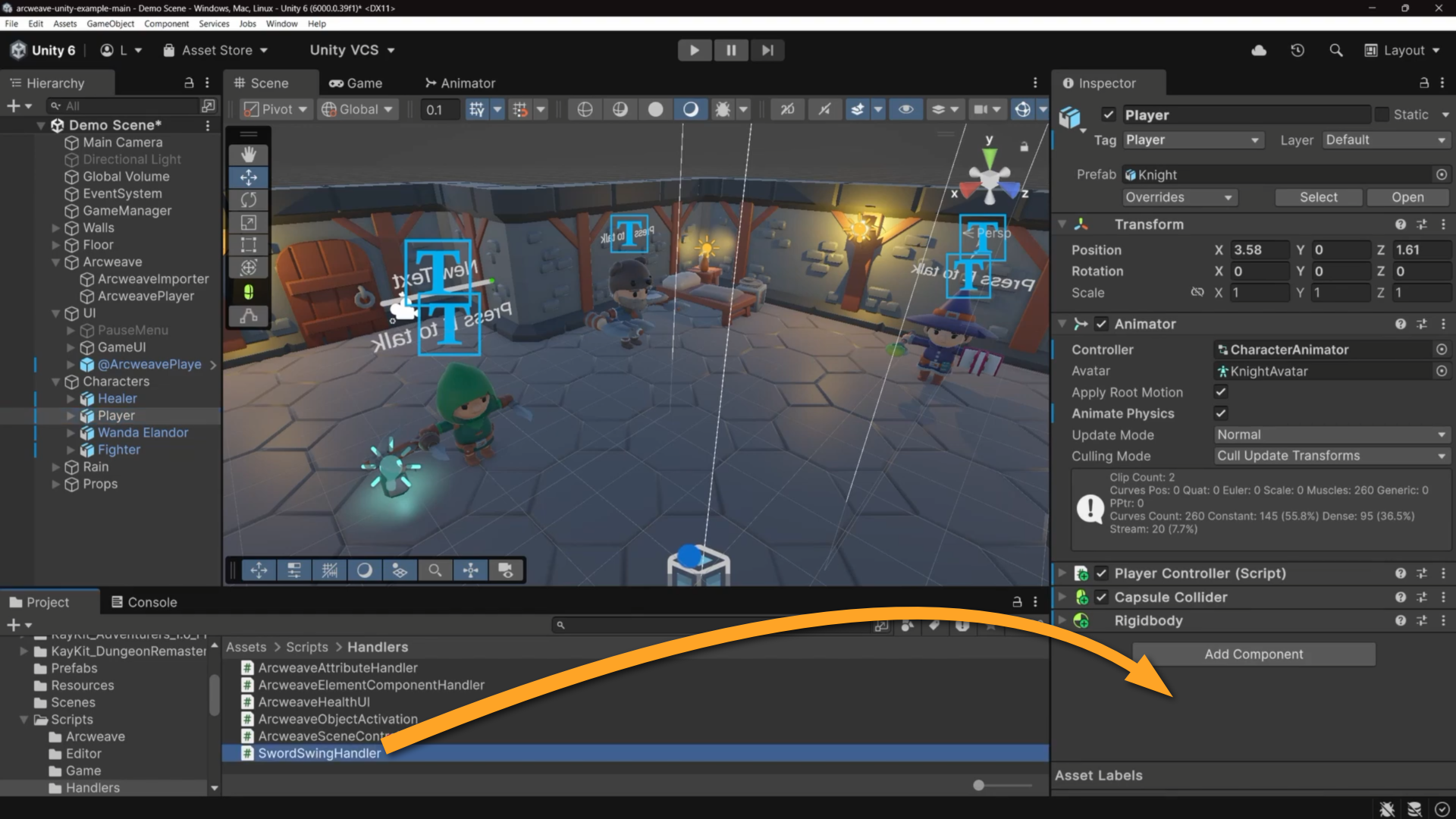Image resolution: width=1456 pixels, height=819 pixels.
Task: Click the prefab Open button
Action: click(1407, 197)
